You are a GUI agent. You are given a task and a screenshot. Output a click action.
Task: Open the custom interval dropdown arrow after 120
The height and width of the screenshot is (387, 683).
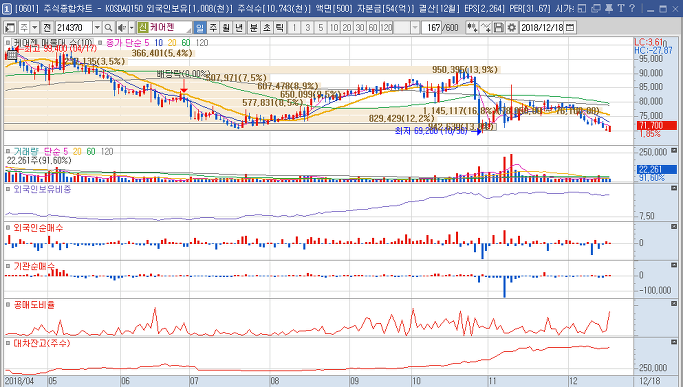point(415,28)
